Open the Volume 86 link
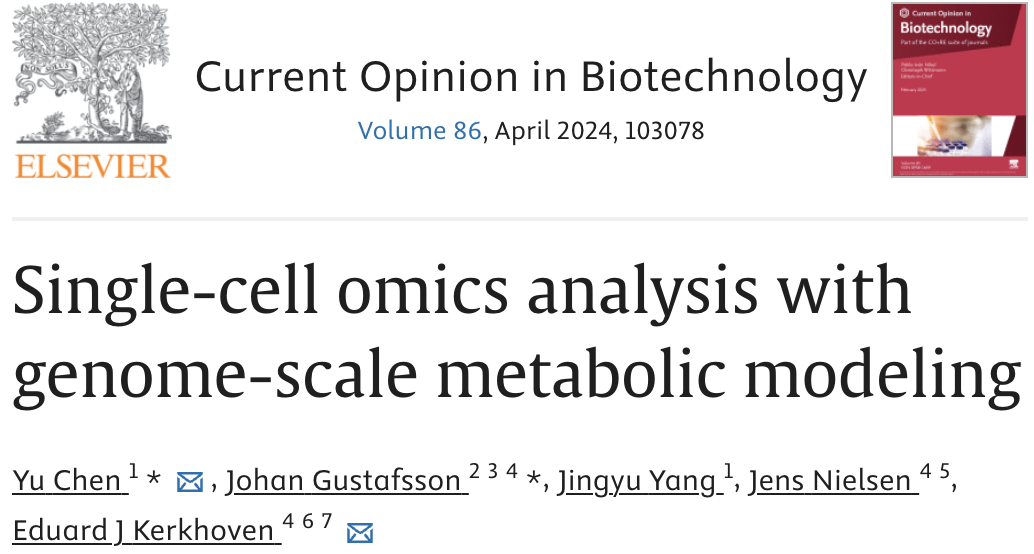The height and width of the screenshot is (554, 1034). [x=419, y=131]
